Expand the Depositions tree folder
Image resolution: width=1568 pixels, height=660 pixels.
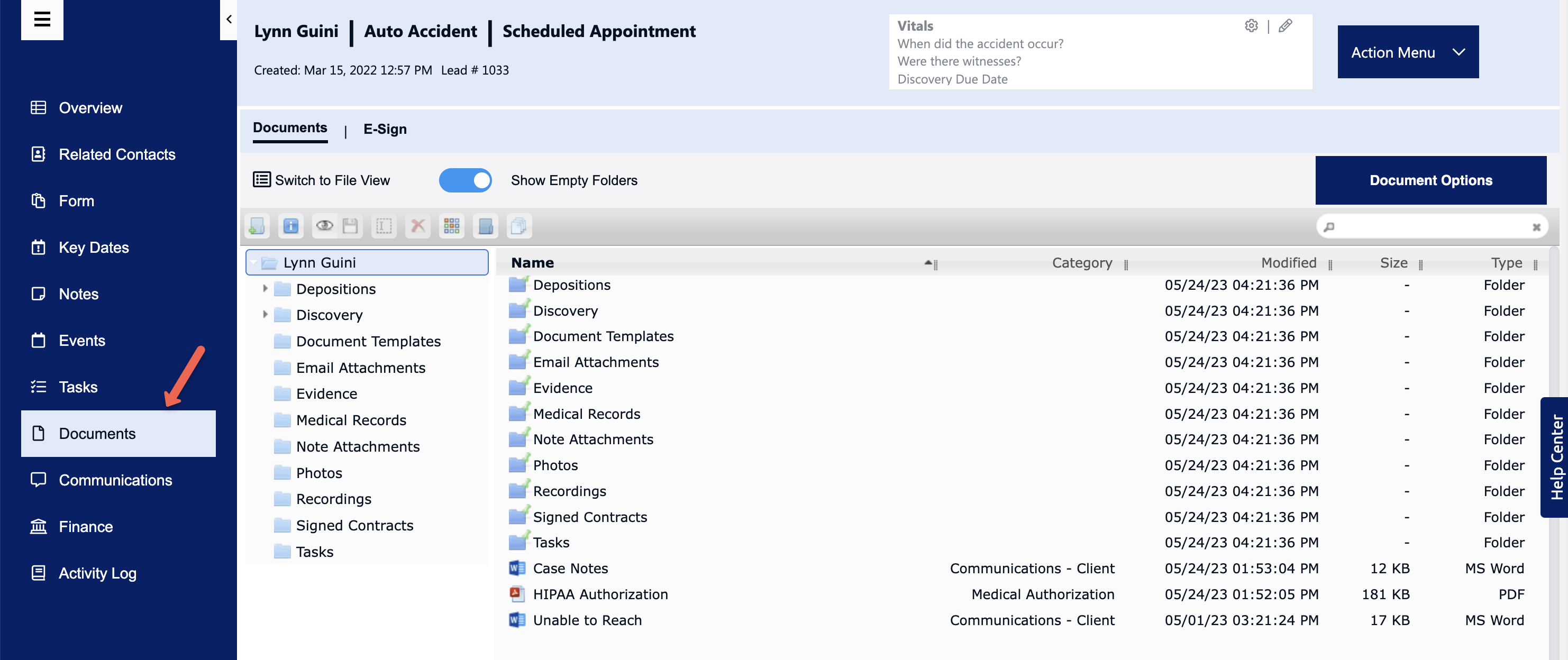coord(265,288)
